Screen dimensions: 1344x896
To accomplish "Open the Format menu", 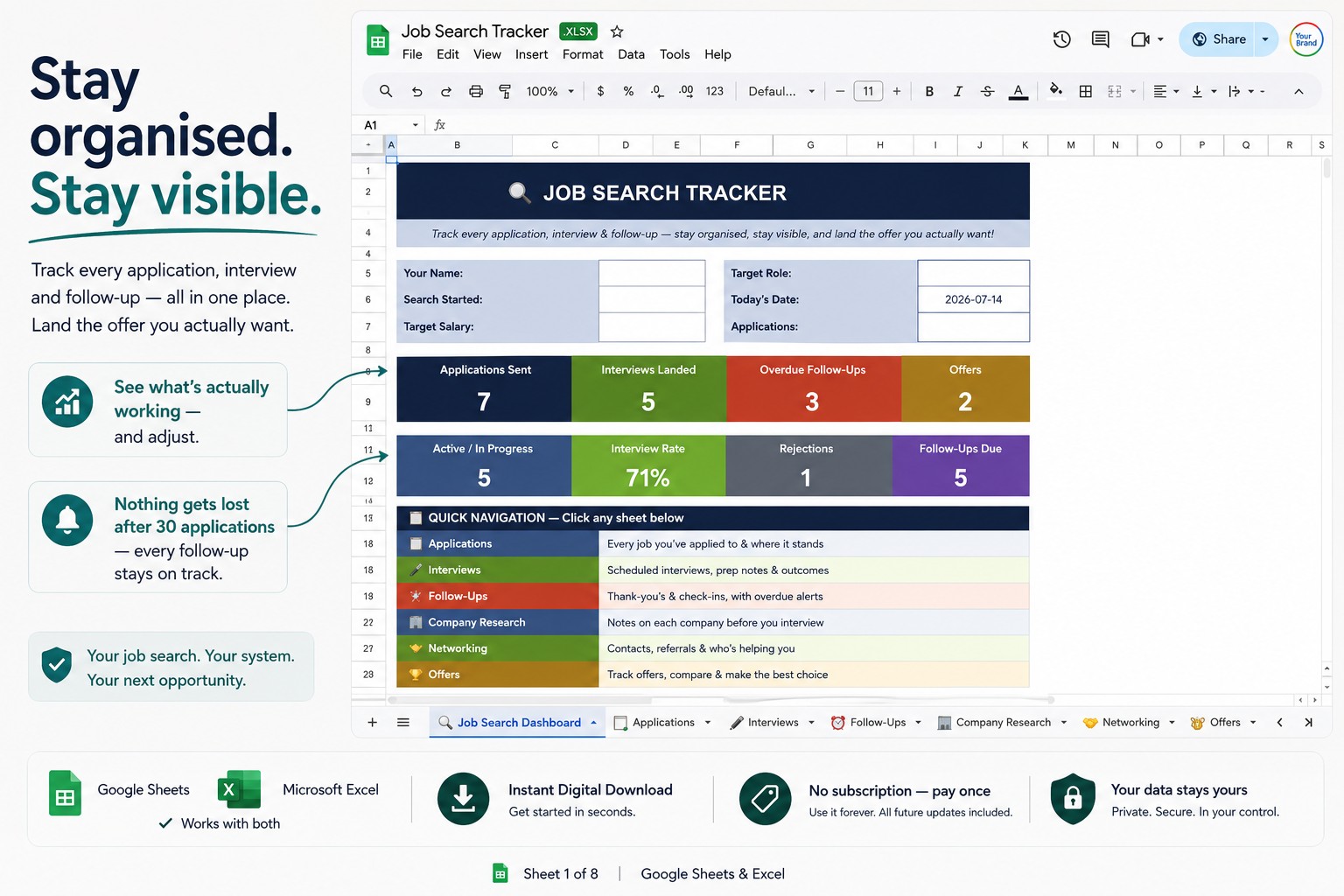I will (583, 54).
